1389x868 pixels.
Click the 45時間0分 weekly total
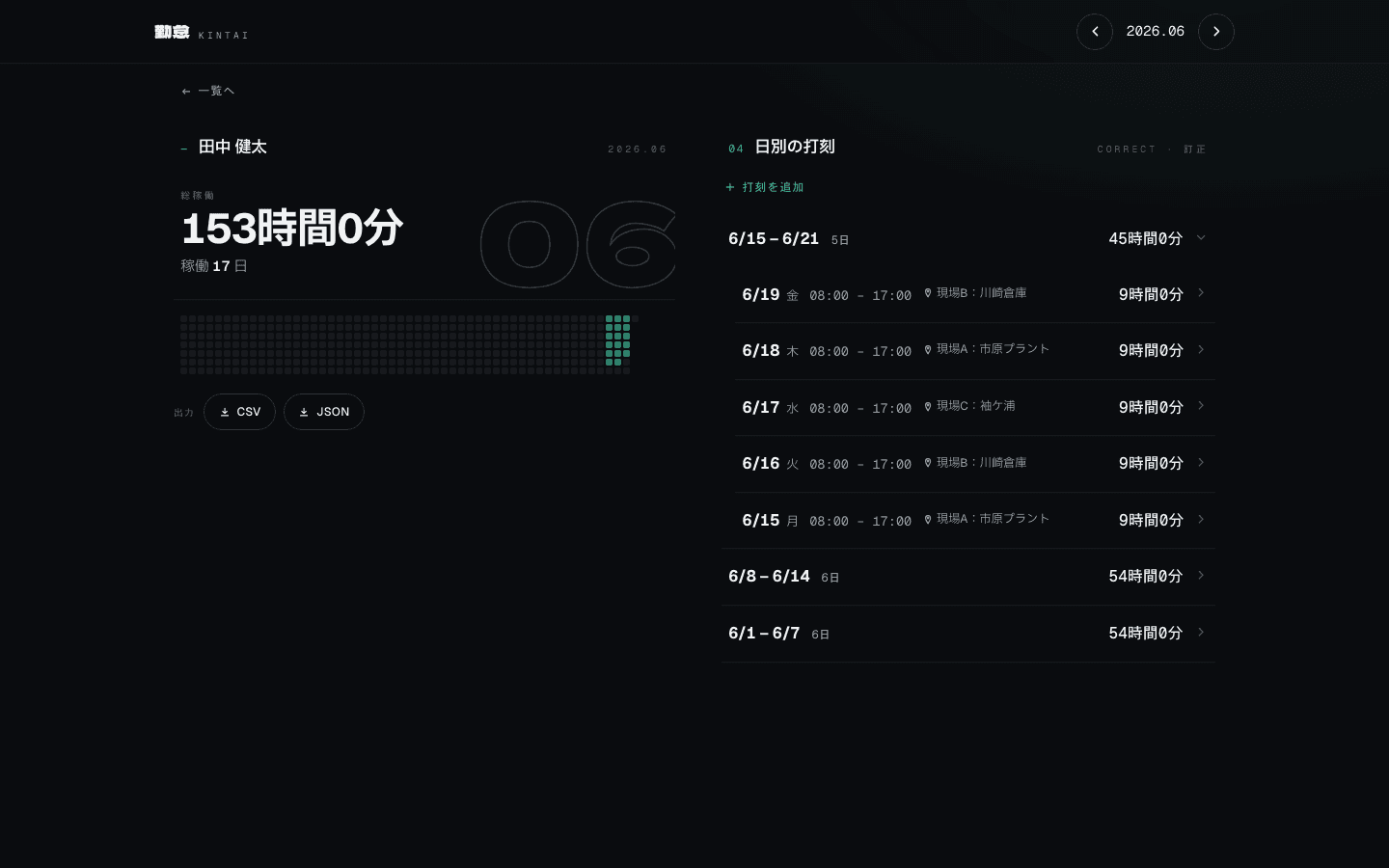(x=1145, y=238)
